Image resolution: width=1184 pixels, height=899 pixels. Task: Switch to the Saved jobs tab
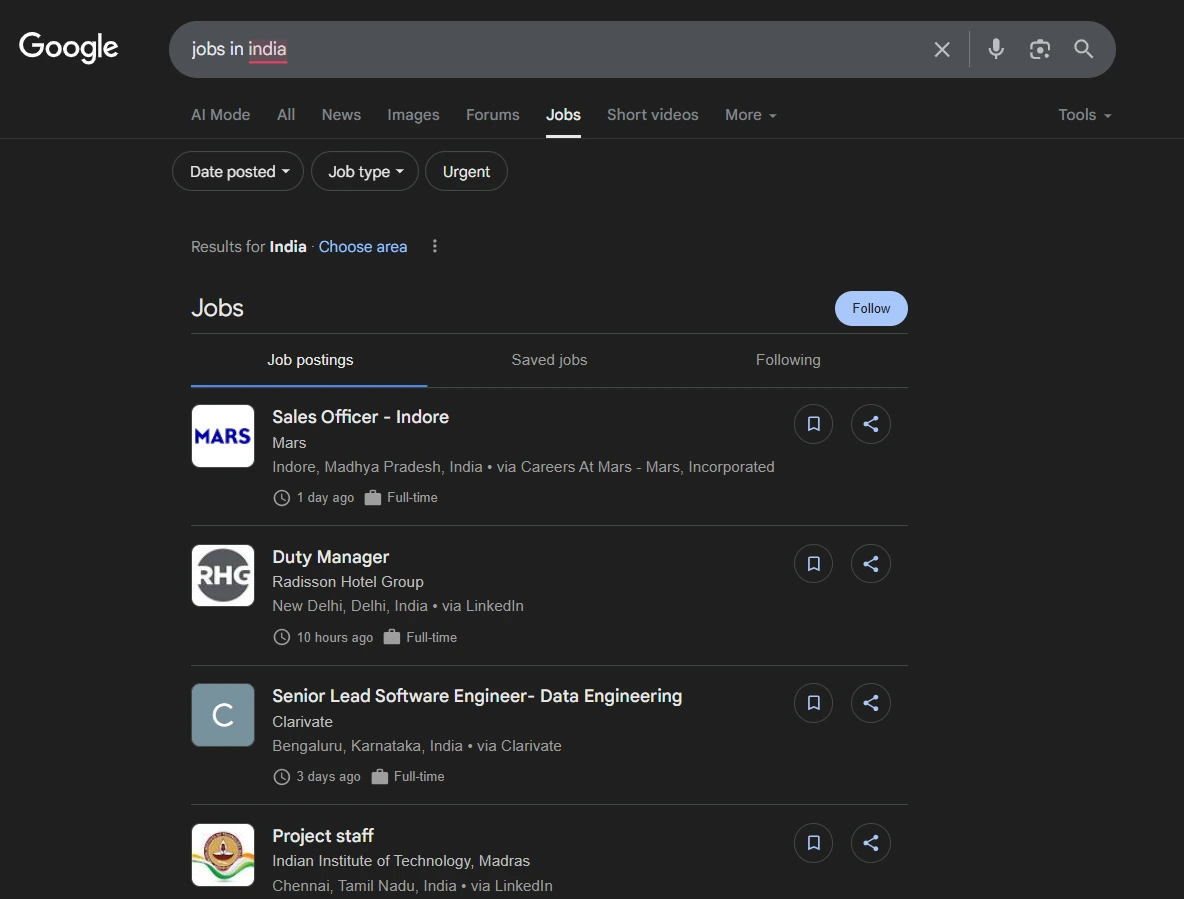point(549,360)
